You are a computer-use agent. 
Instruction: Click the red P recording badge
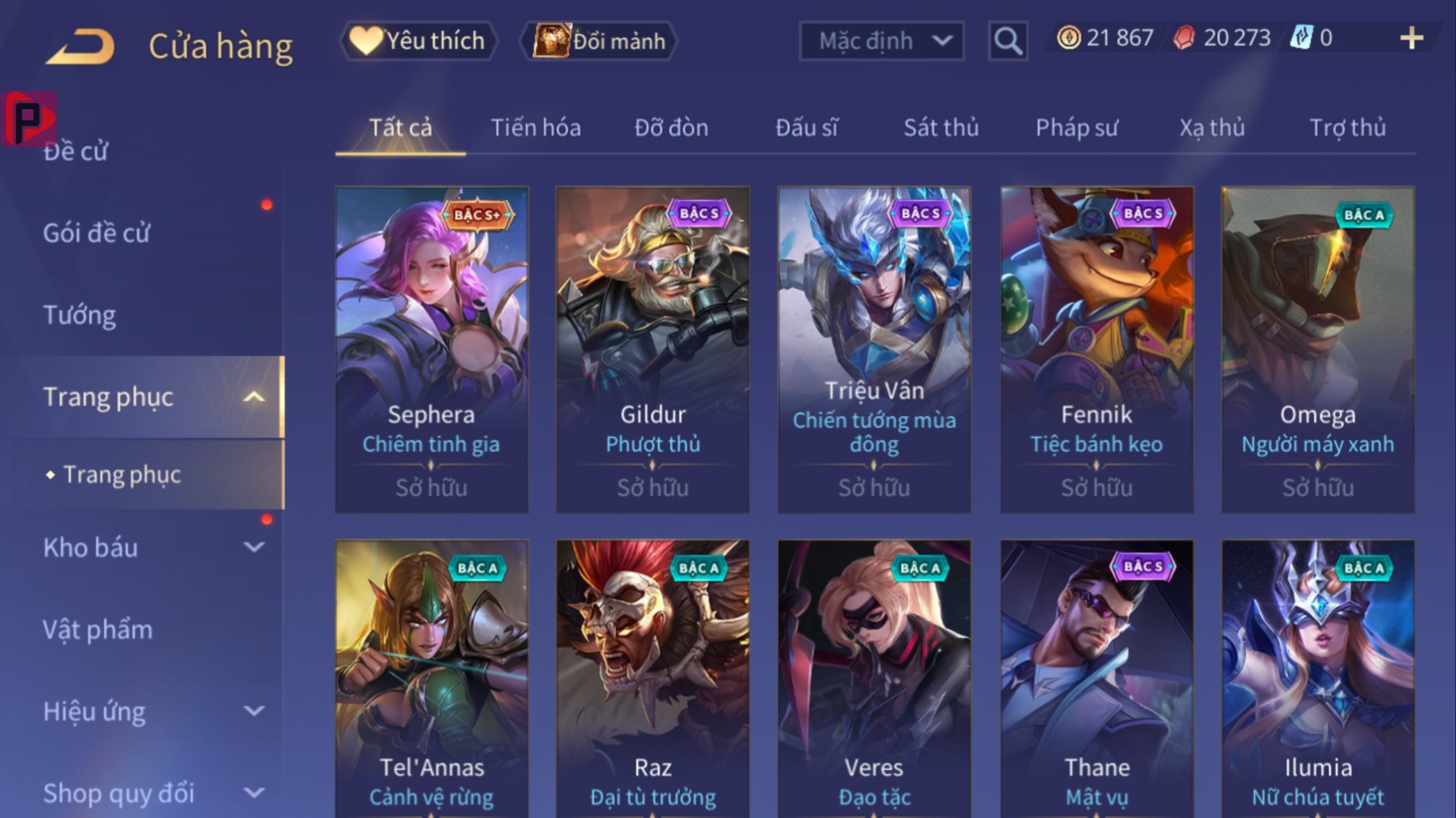click(x=29, y=118)
